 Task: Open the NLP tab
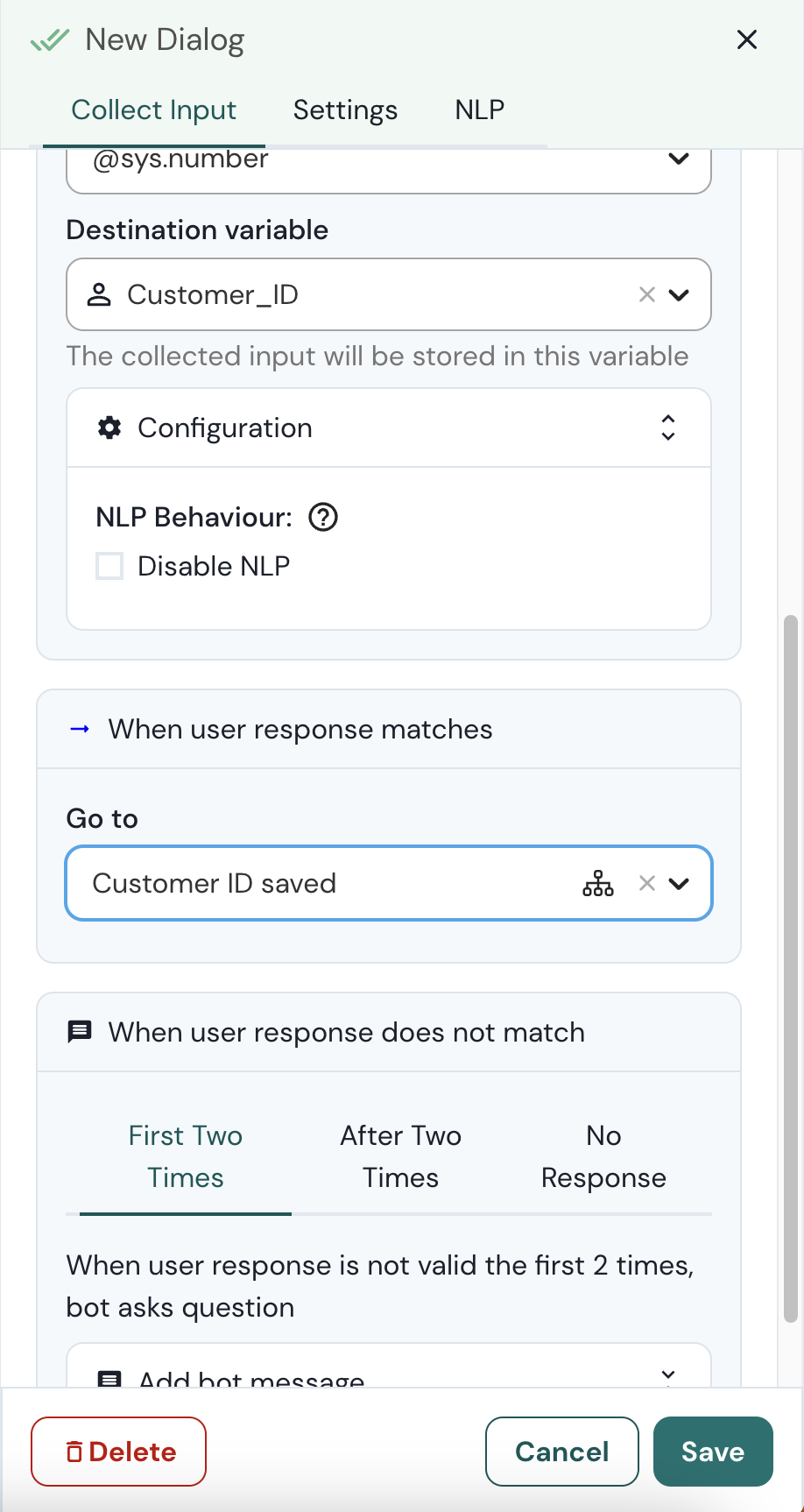point(479,110)
